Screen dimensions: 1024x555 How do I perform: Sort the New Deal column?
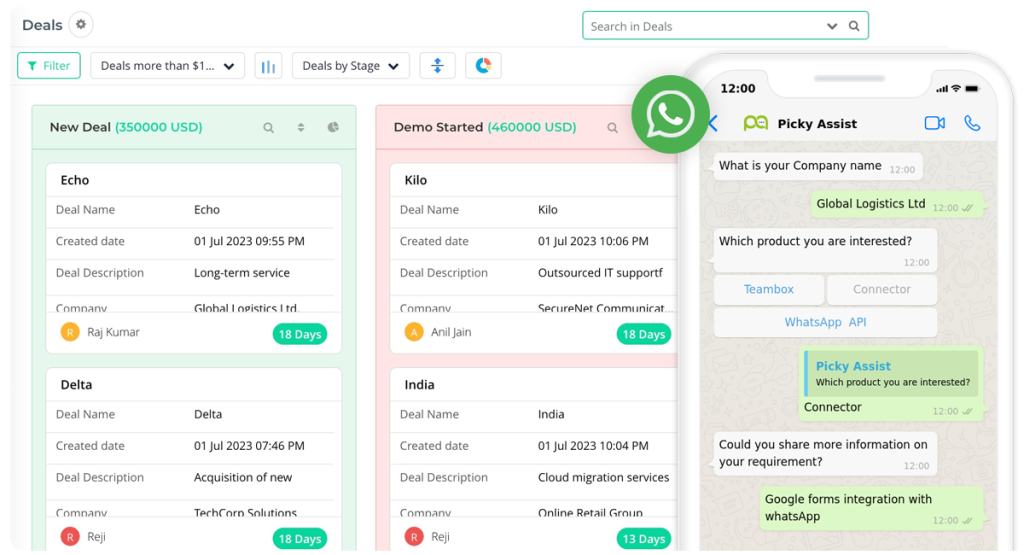[x=301, y=128]
